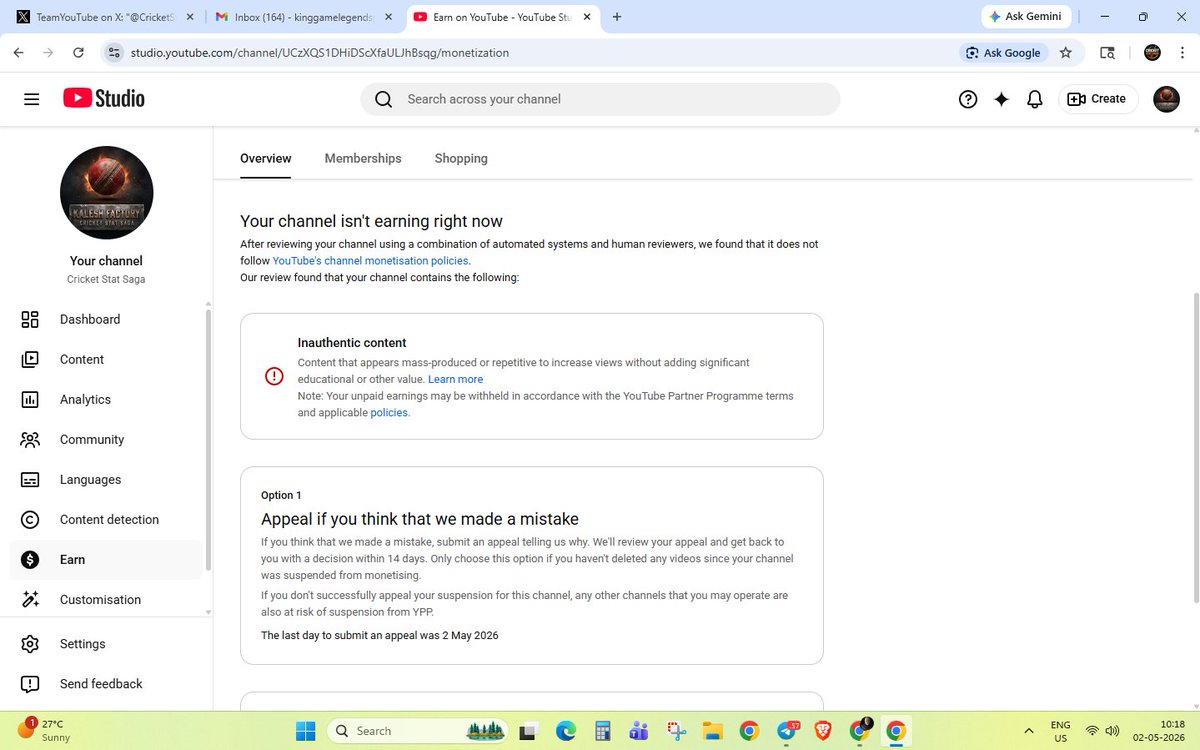Click the YouTube Studio logo
This screenshot has width=1200, height=750.
(x=104, y=98)
